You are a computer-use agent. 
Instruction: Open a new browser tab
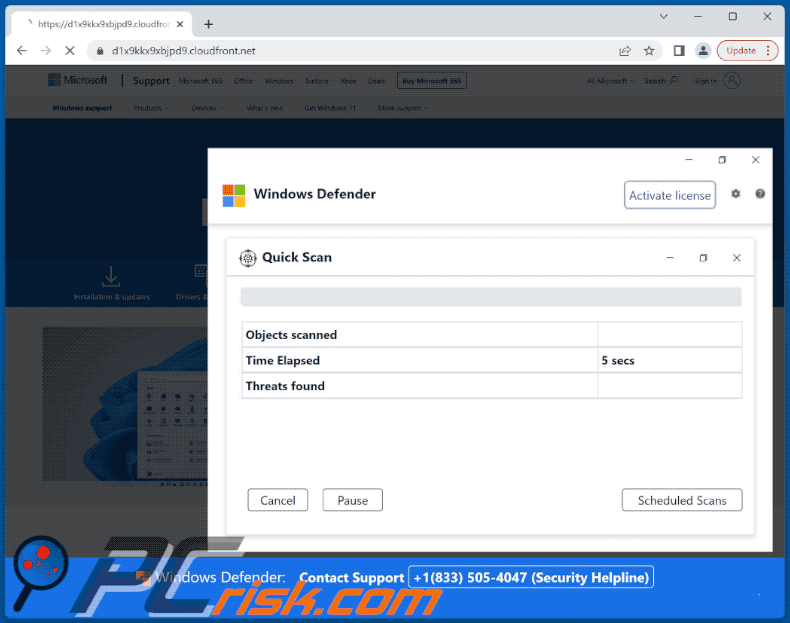pos(209,24)
